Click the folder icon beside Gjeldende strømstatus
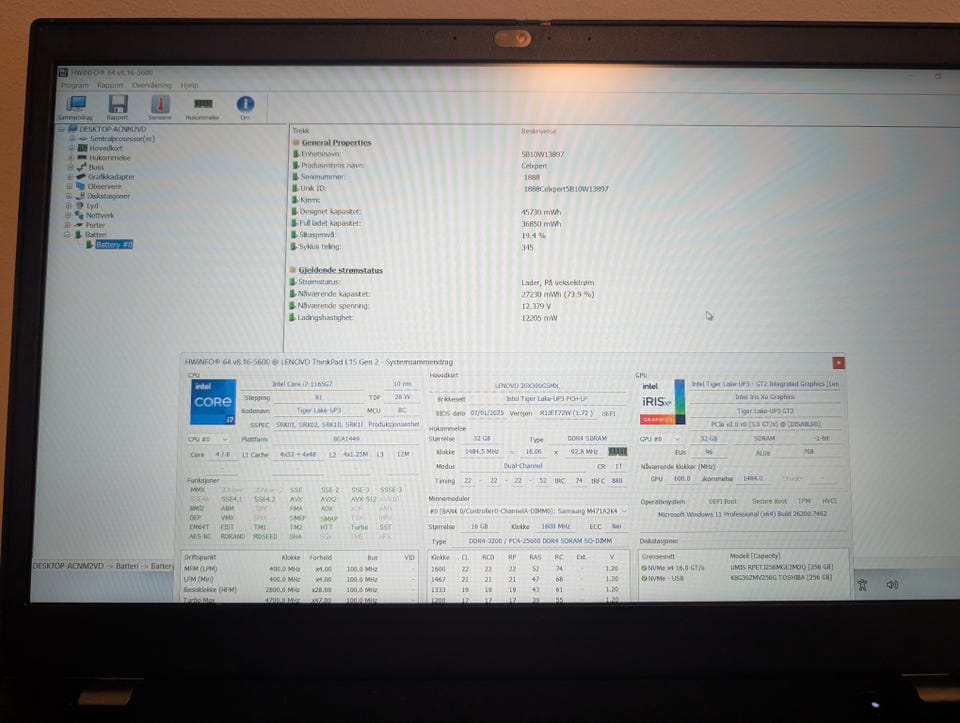 click(x=293, y=270)
